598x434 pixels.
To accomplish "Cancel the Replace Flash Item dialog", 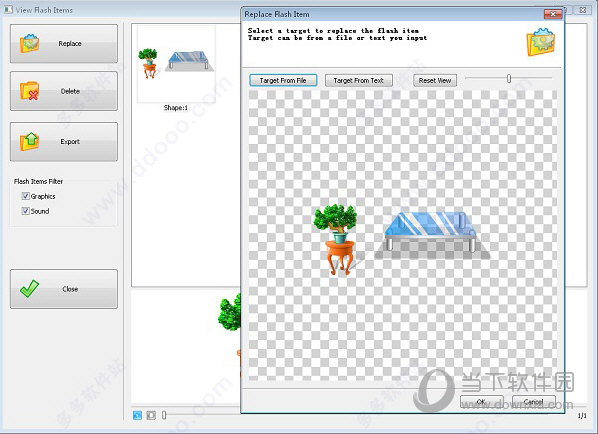I will pos(533,402).
